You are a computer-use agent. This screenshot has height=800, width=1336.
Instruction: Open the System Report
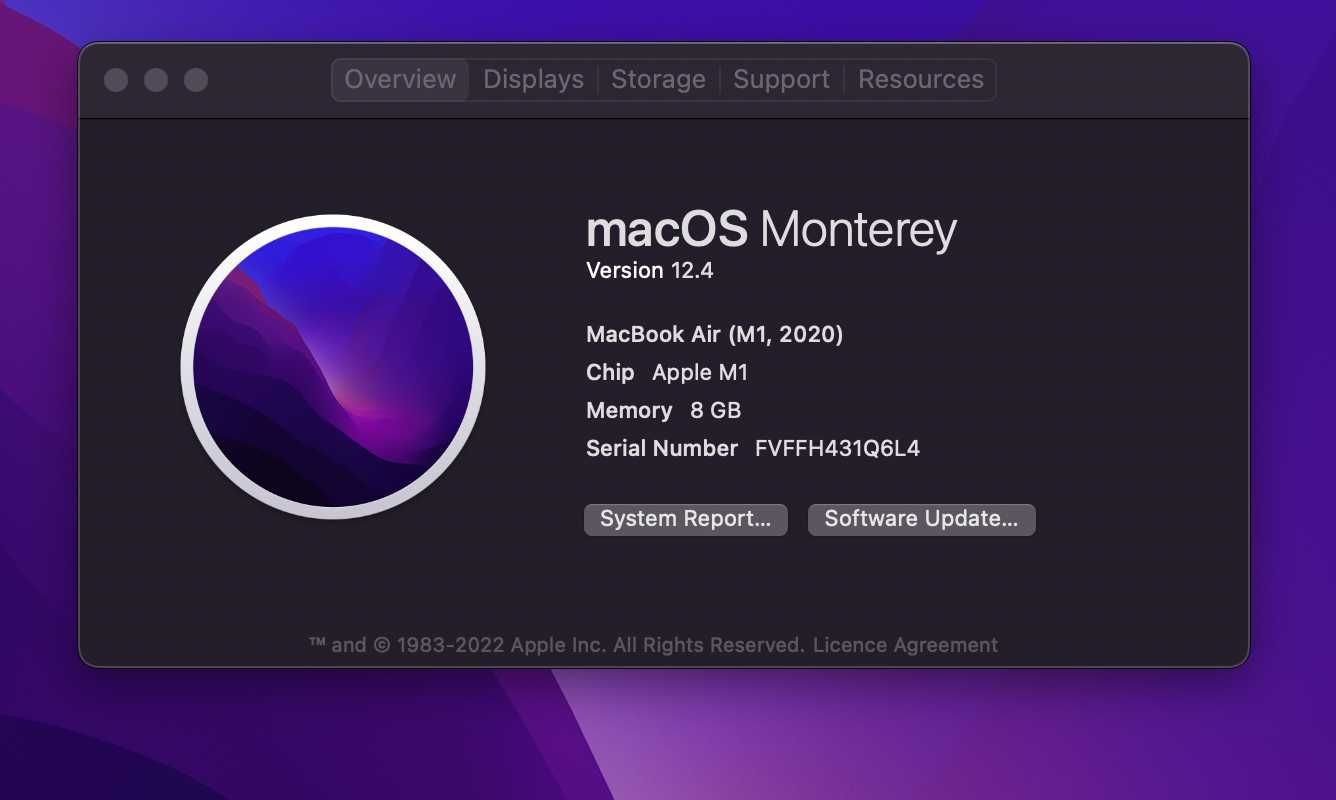(x=686, y=519)
